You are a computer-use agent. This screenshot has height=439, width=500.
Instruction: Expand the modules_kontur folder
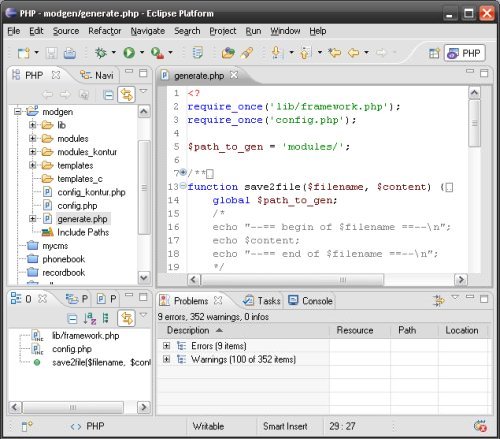[32, 152]
